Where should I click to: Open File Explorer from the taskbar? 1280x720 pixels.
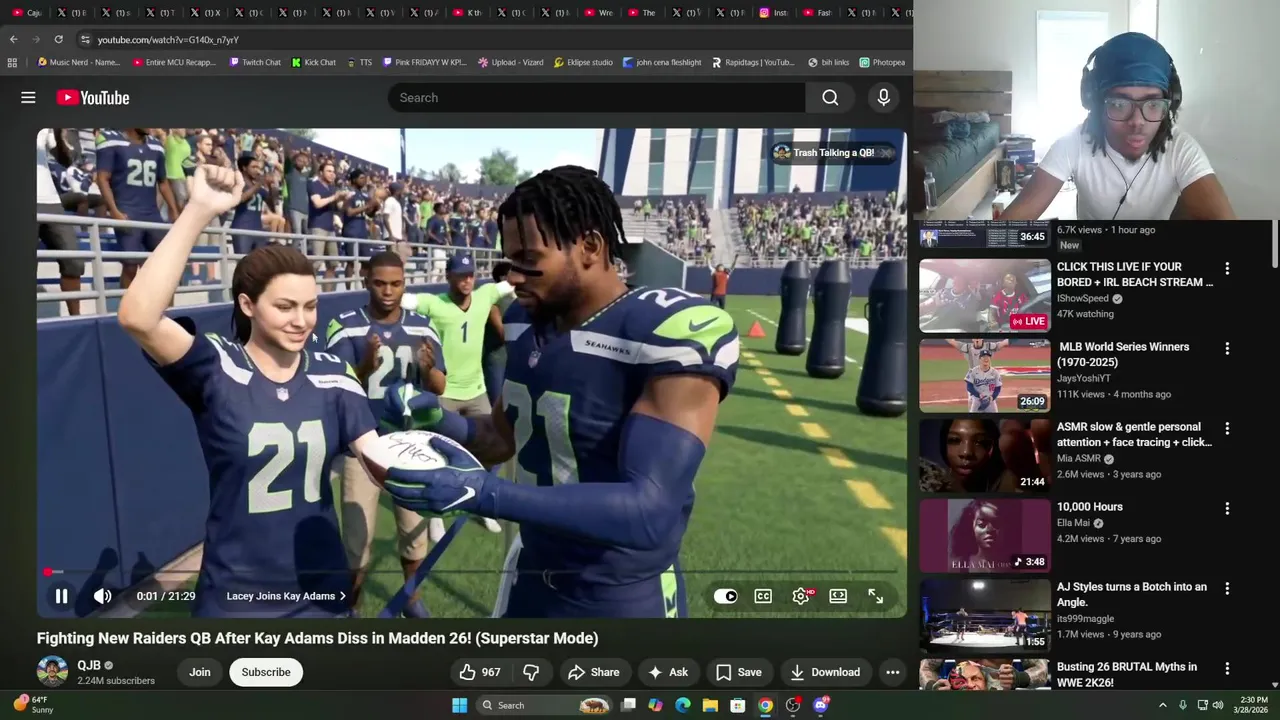point(710,705)
